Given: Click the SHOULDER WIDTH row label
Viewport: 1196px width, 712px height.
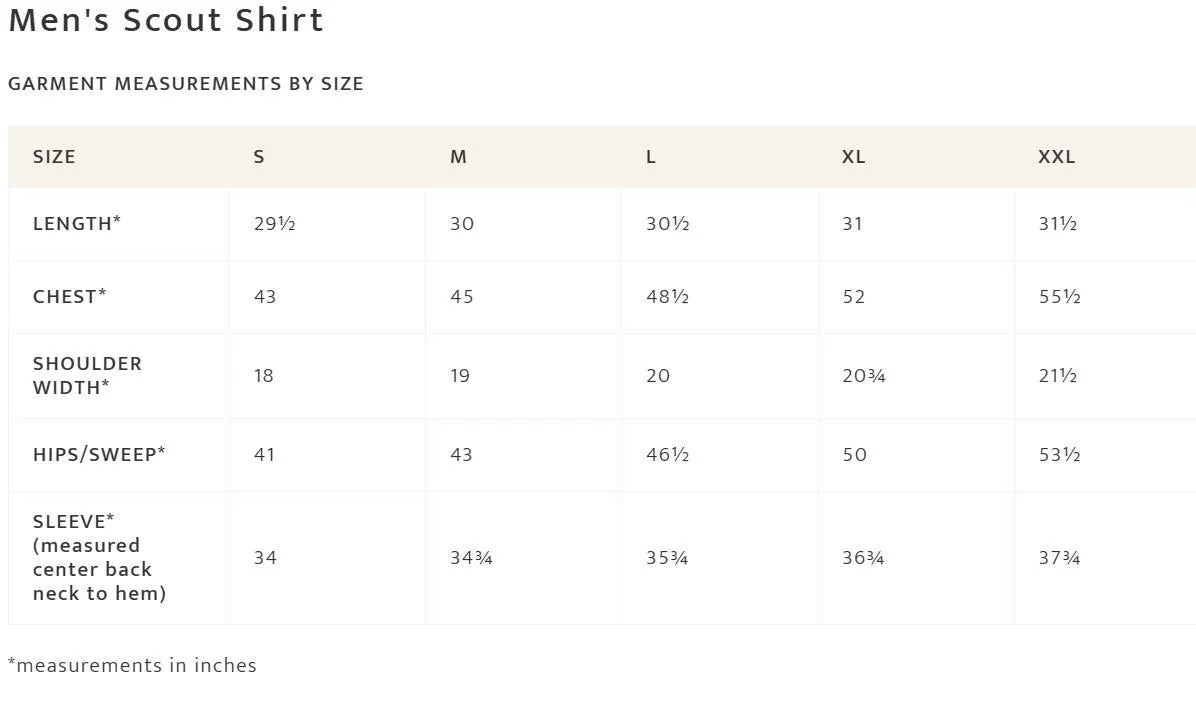Looking at the screenshot, I should click(88, 375).
